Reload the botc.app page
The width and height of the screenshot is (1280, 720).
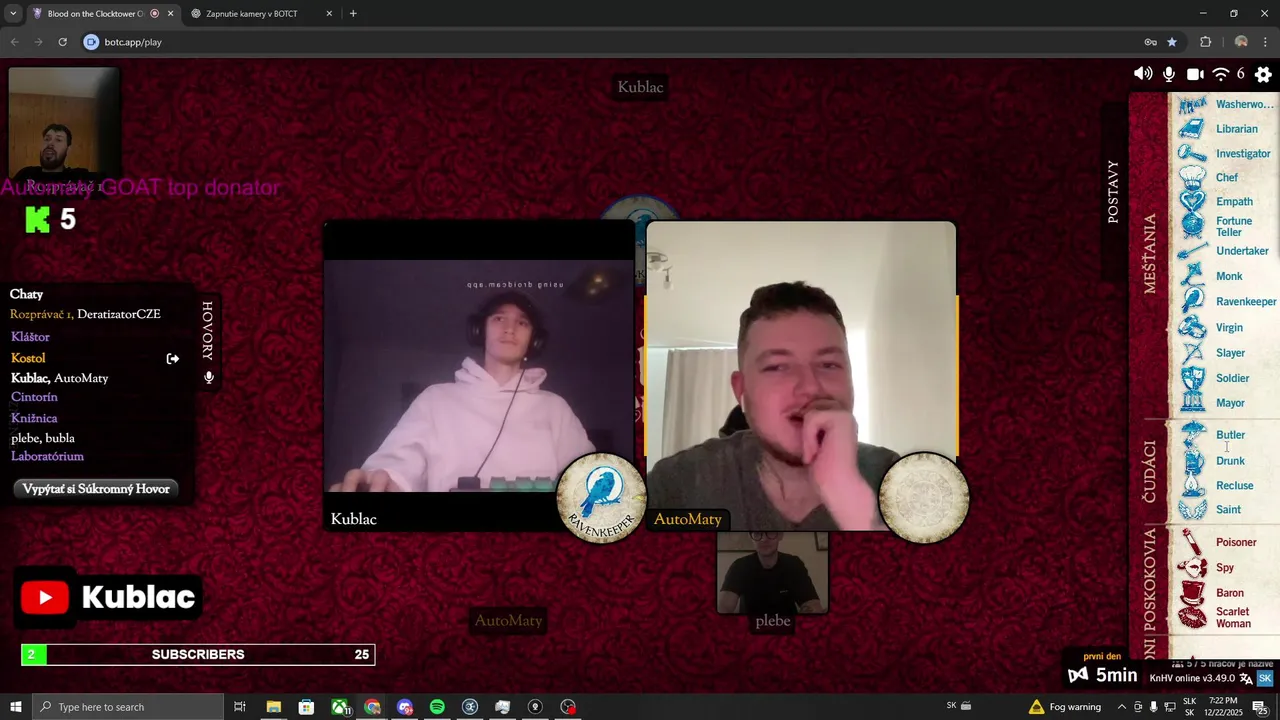click(62, 42)
